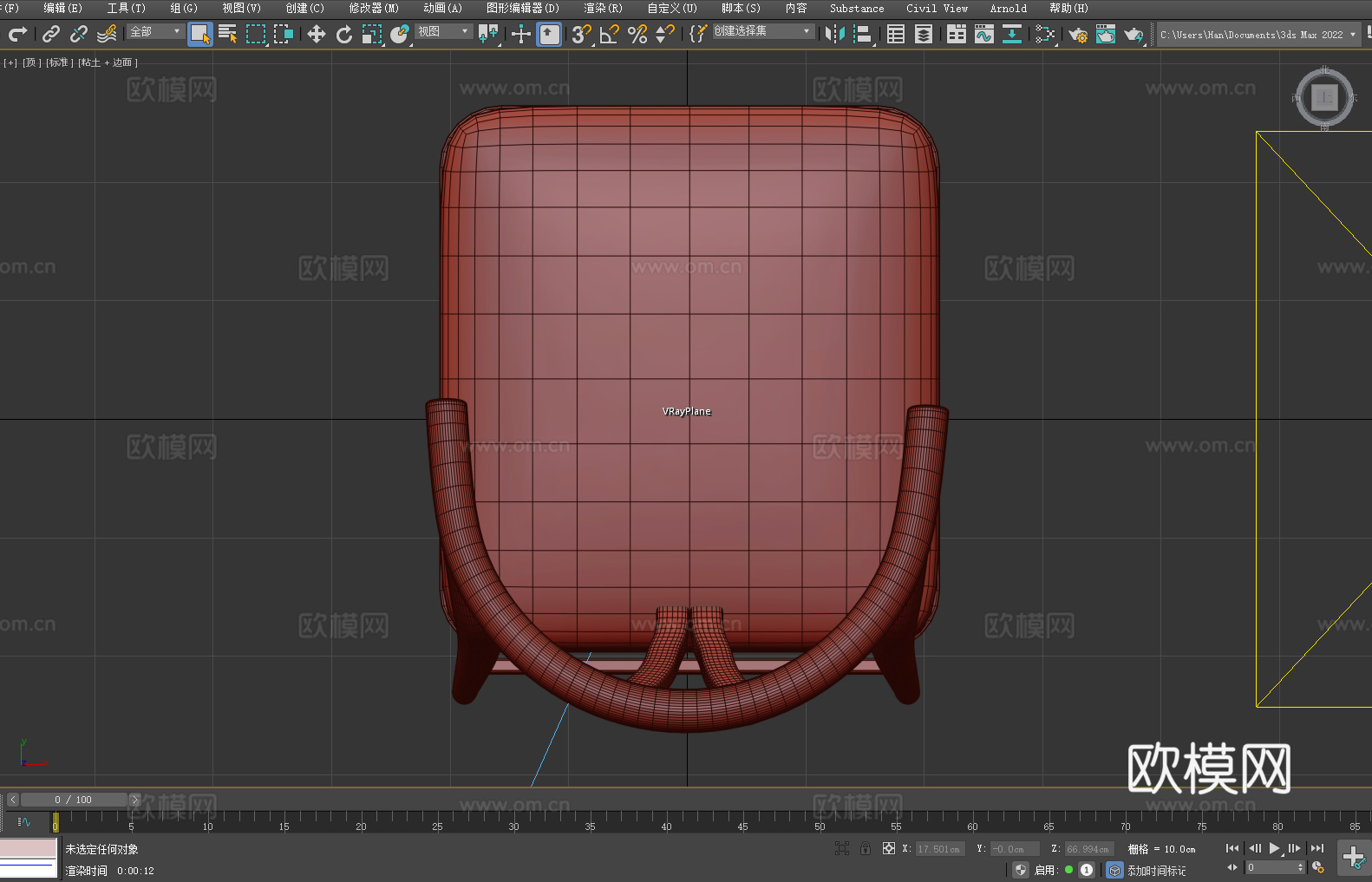Click the Mirror tool icon
The image size is (1372, 882).
[835, 34]
